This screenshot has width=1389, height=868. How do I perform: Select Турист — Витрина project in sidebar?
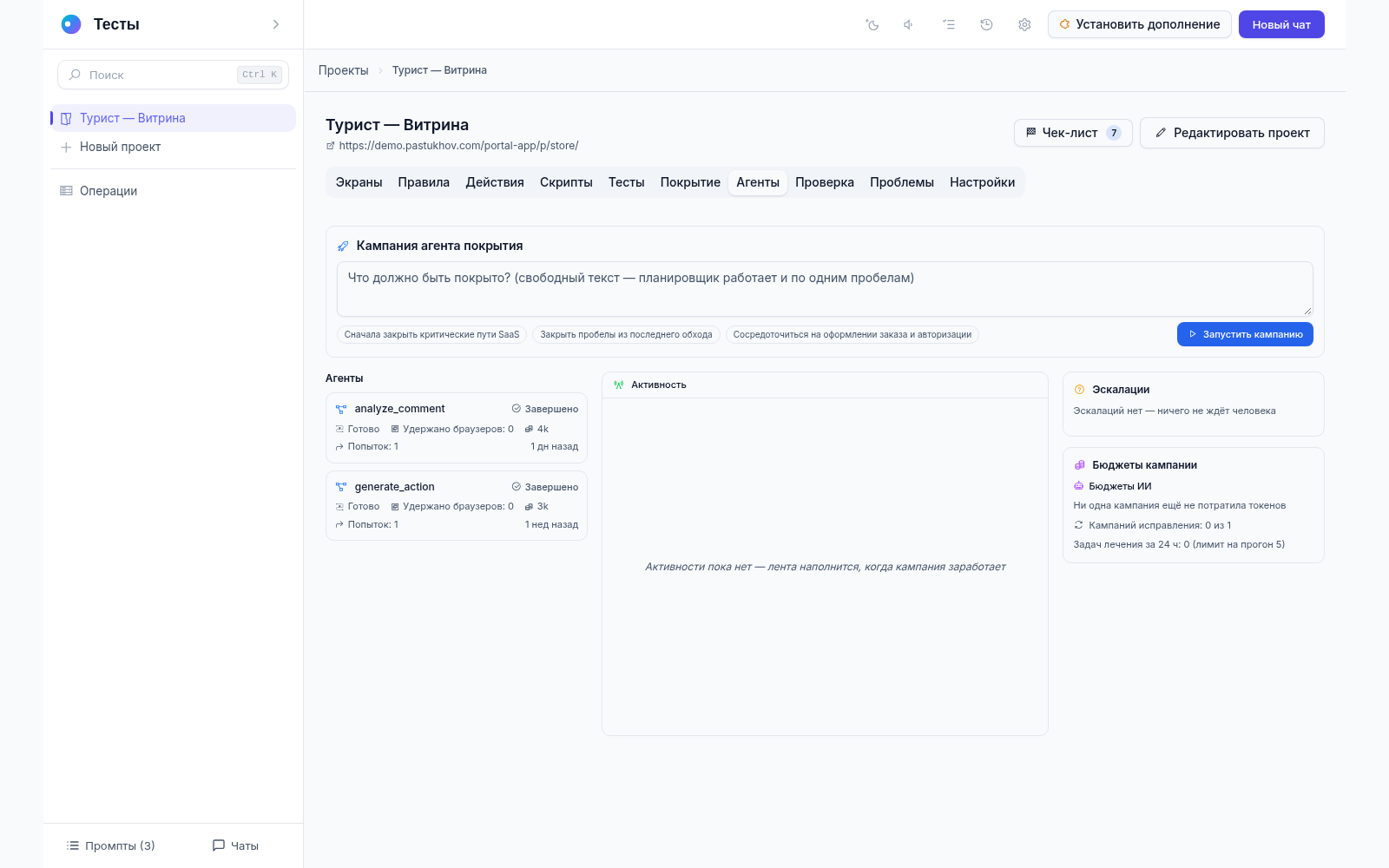pos(173,118)
